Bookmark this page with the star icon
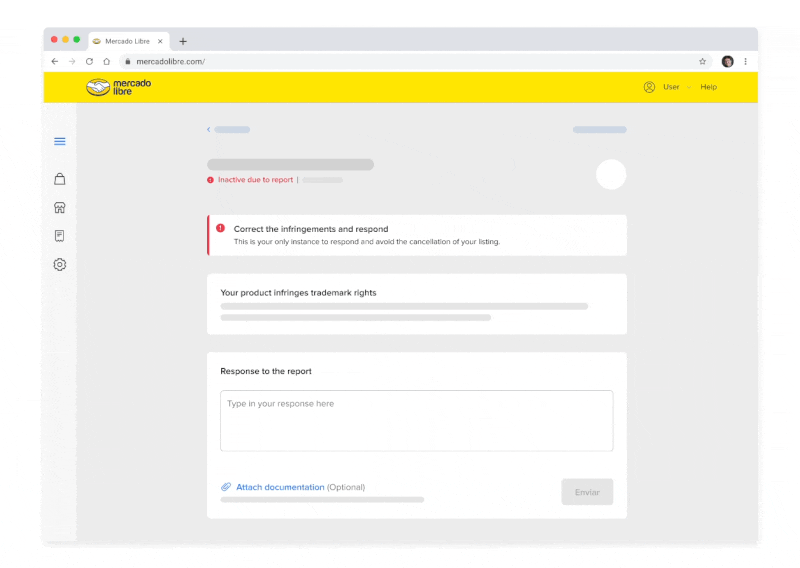Viewport: 800px width, 568px height. (x=703, y=61)
